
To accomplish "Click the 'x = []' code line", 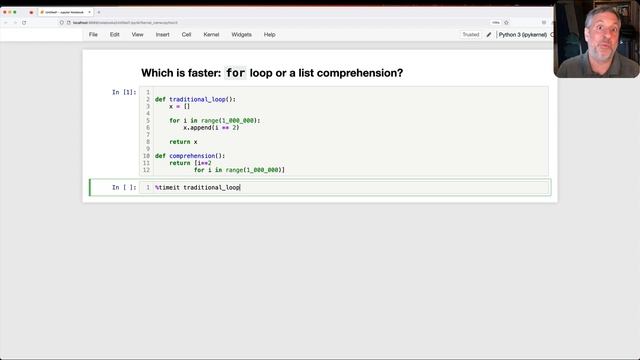I will [180, 106].
